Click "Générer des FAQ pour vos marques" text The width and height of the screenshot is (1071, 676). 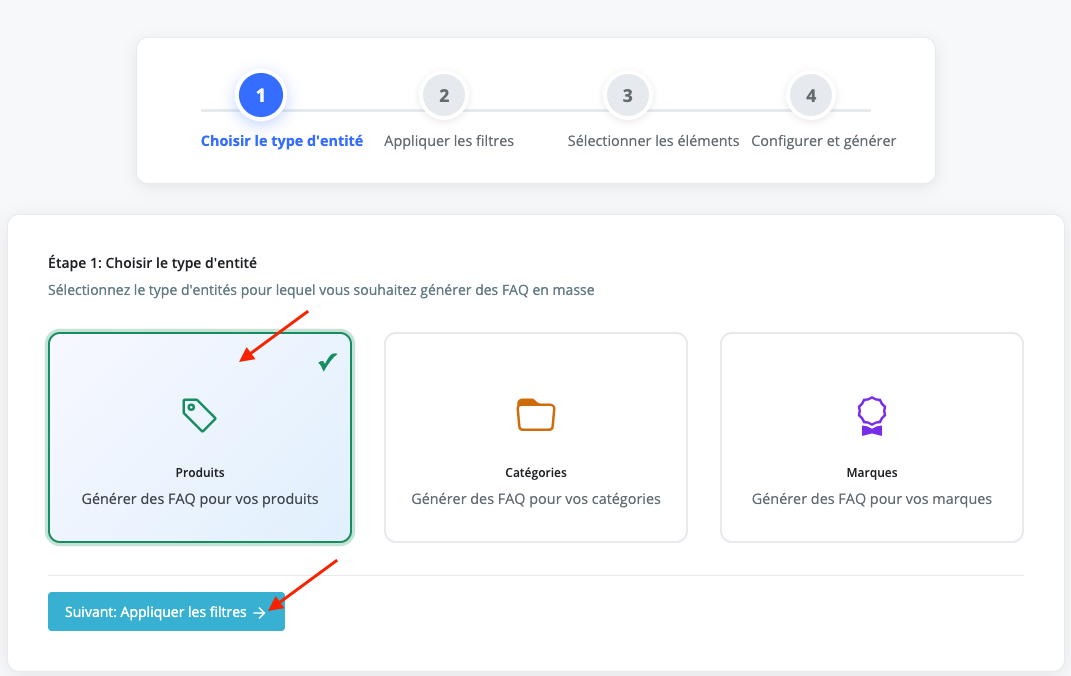click(x=872, y=498)
